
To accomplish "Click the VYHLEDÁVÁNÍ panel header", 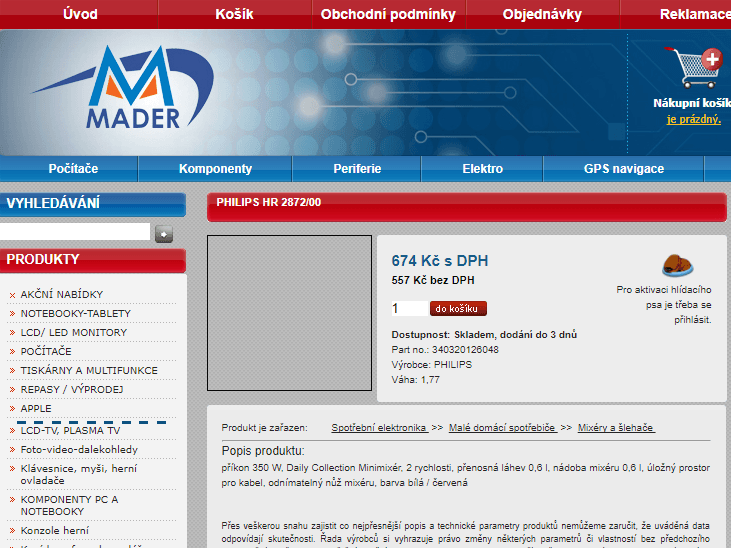I will point(93,204).
